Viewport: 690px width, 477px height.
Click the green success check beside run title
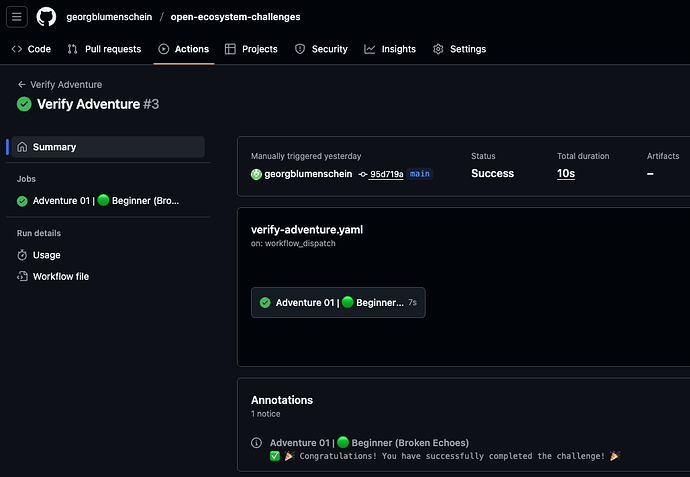tap(24, 104)
